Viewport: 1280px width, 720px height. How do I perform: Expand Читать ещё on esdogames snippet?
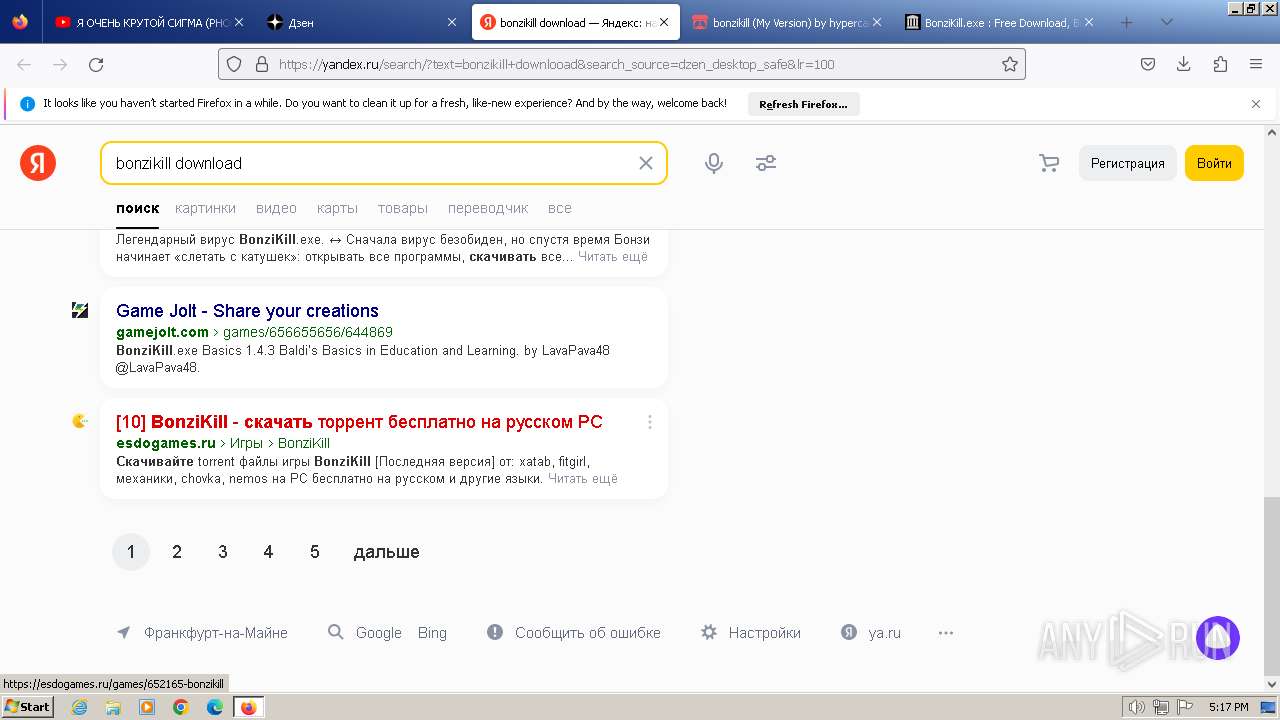[582, 479]
